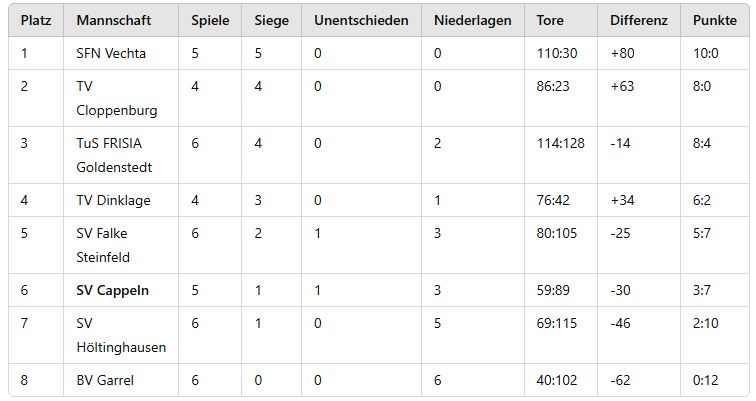Select the 0:12 points cell
This screenshot has width=756, height=401.
pyautogui.click(x=715, y=380)
